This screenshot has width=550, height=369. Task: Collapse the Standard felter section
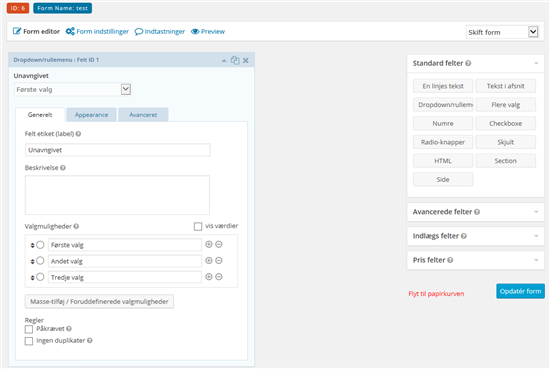(536, 63)
